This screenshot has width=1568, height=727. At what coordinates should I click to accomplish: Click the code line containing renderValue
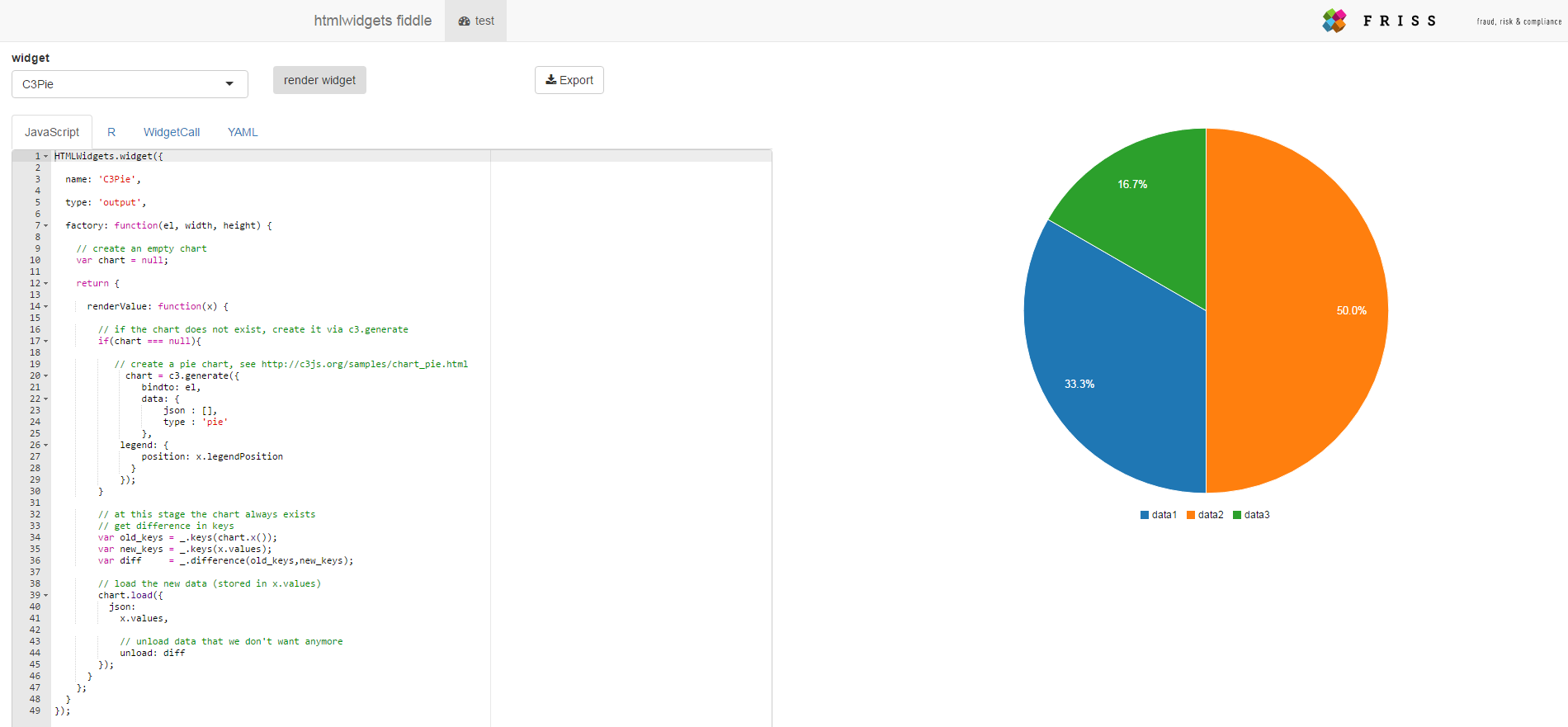(x=157, y=306)
